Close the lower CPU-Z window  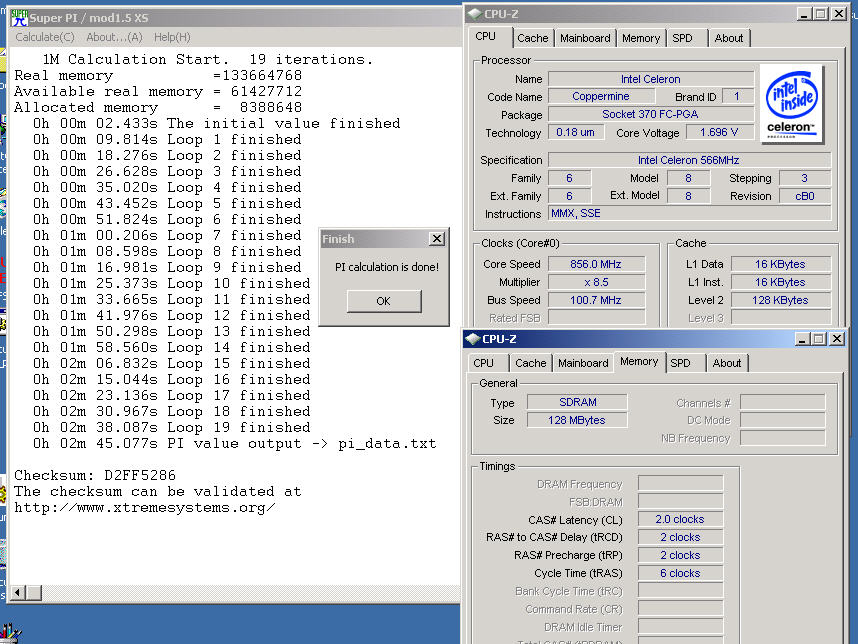pos(837,339)
